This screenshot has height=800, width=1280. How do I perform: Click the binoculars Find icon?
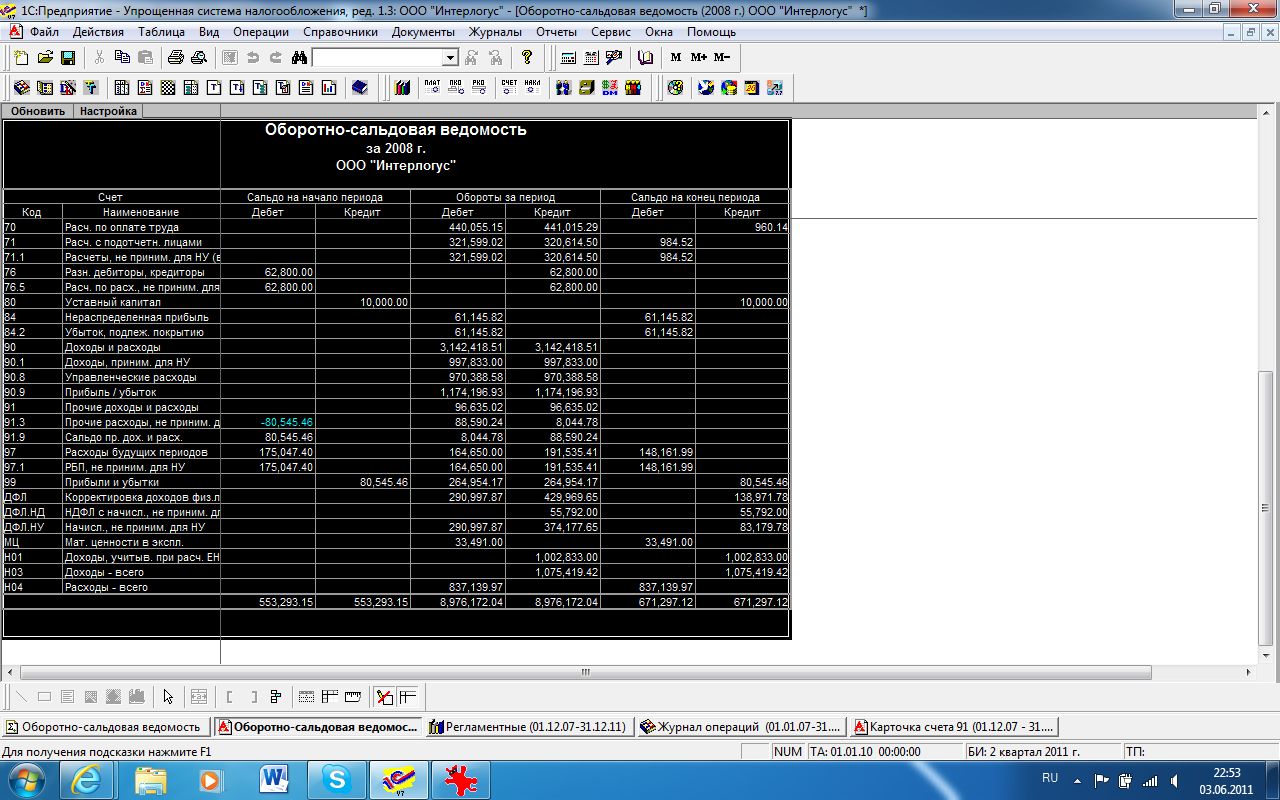click(x=299, y=58)
